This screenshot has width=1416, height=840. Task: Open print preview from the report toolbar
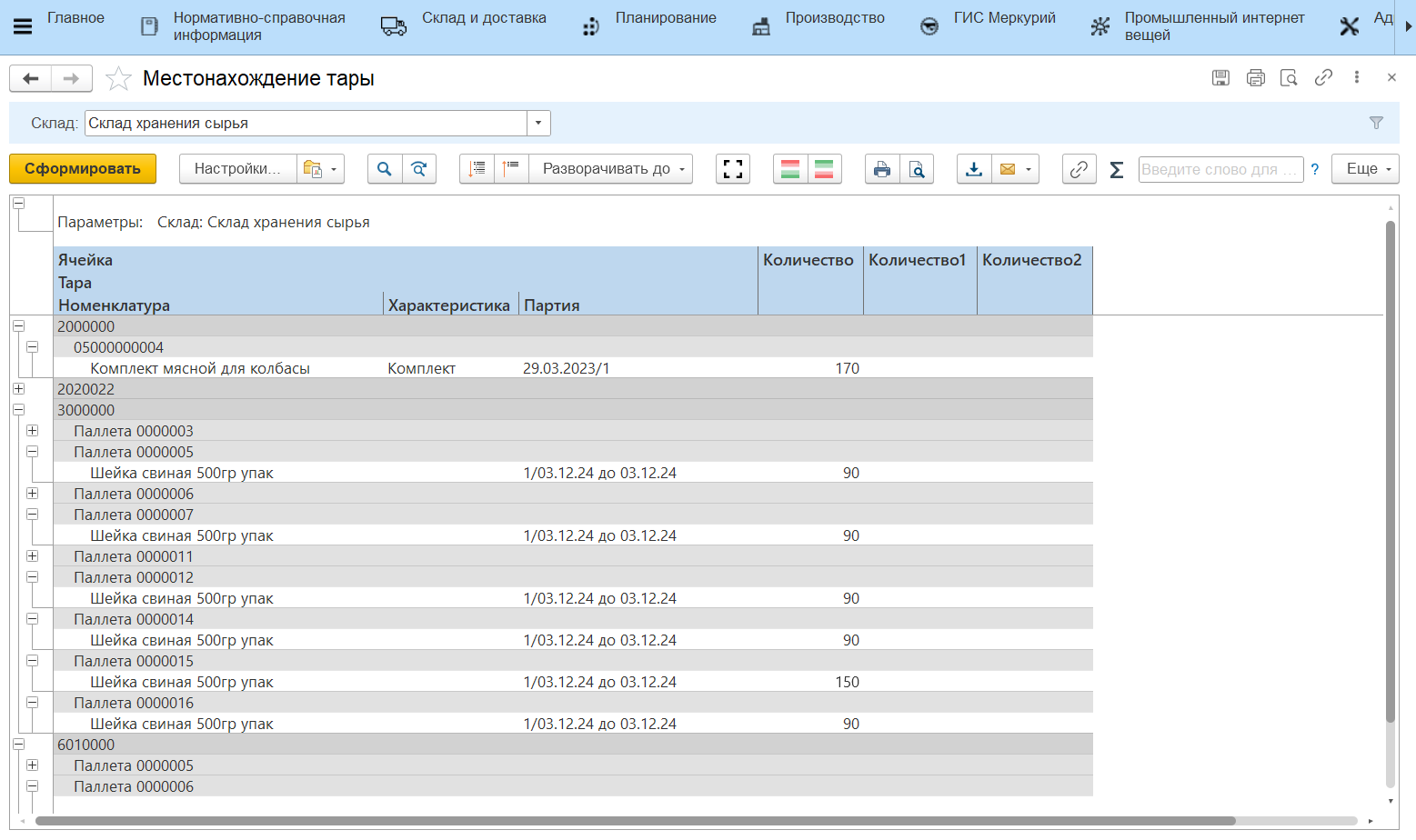pyautogui.click(x=917, y=169)
